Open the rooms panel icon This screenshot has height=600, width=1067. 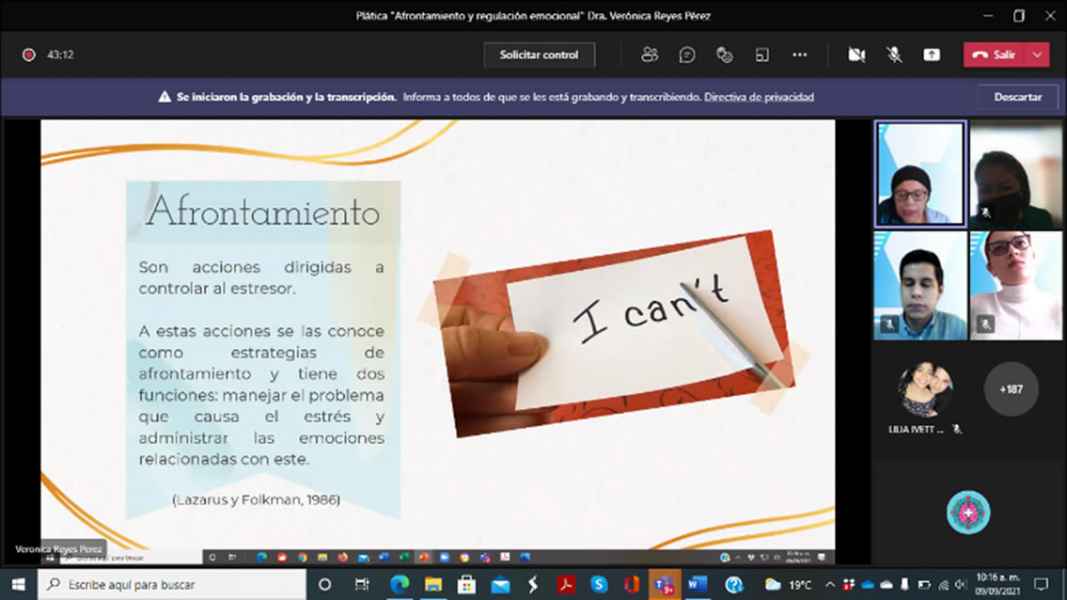[x=762, y=55]
